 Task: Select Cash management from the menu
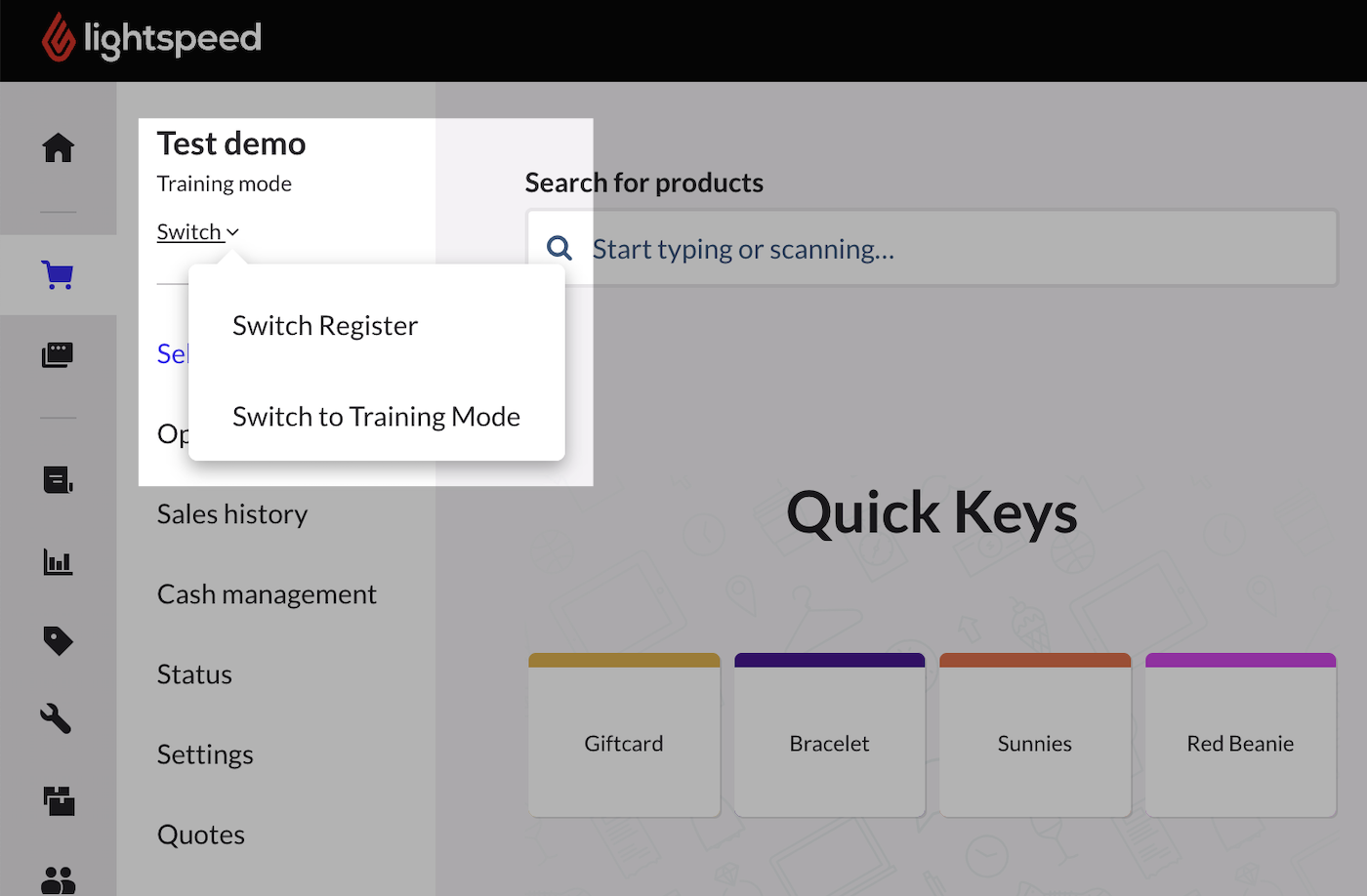coord(267,593)
